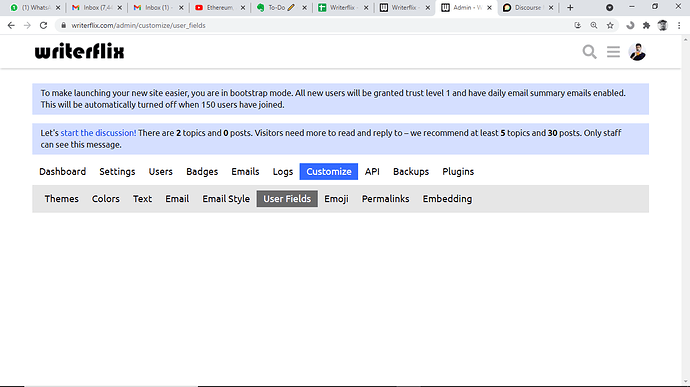Open the browser zoom icon
690x387 pixels.
pyautogui.click(x=594, y=26)
